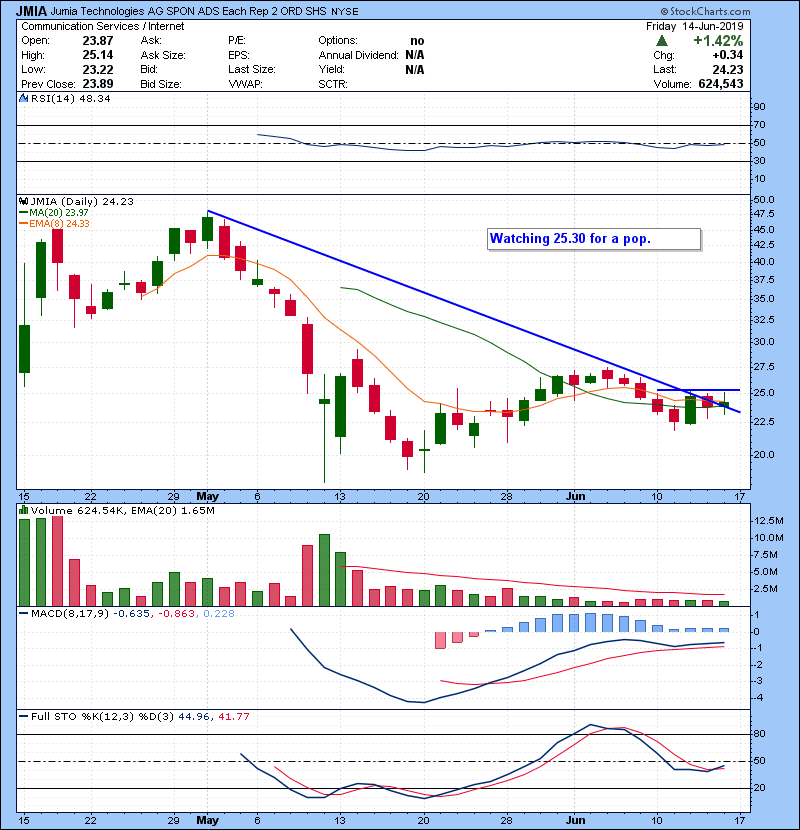Screen dimensions: 800x830
Task: Click the +1.42% change value
Action: pyautogui.click(x=718, y=41)
